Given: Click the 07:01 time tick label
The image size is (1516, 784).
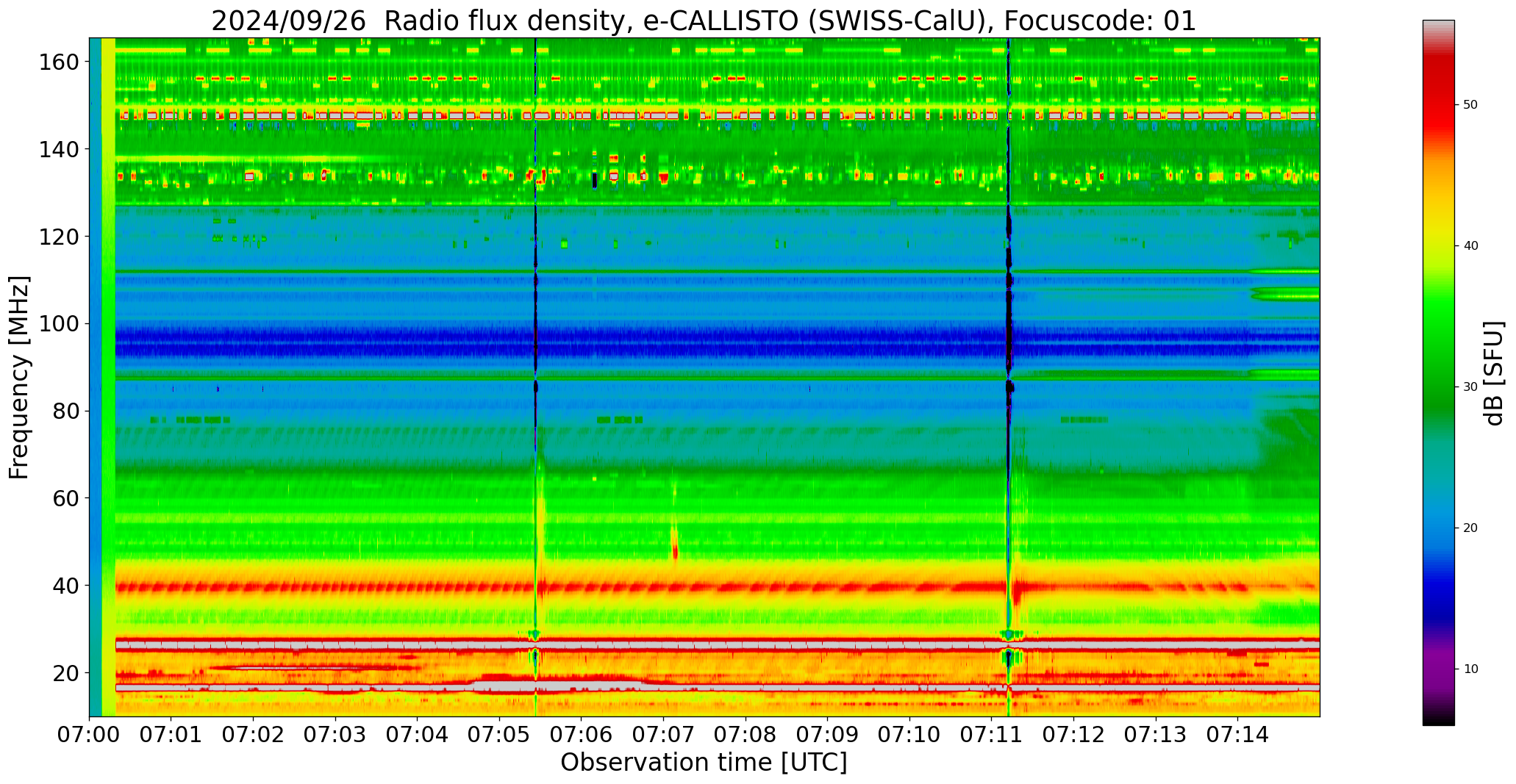Looking at the screenshot, I should point(171,735).
